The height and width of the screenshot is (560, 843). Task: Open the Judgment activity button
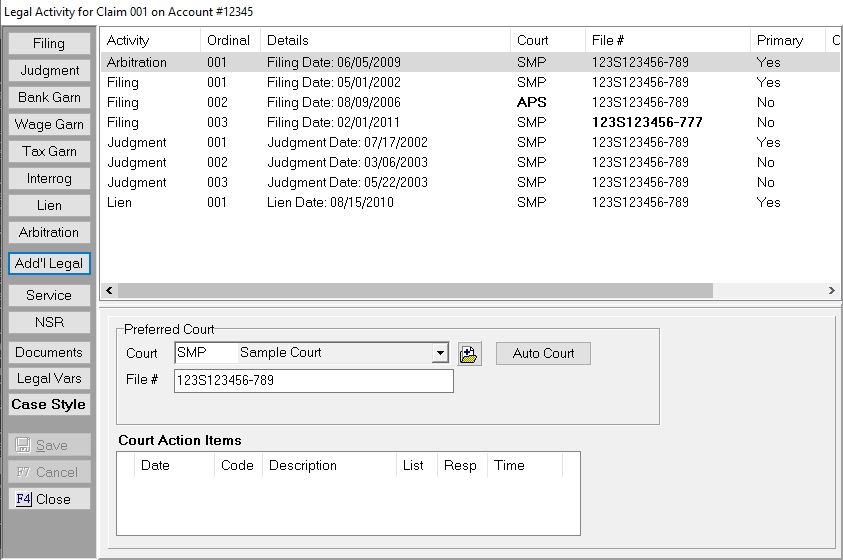coord(49,71)
